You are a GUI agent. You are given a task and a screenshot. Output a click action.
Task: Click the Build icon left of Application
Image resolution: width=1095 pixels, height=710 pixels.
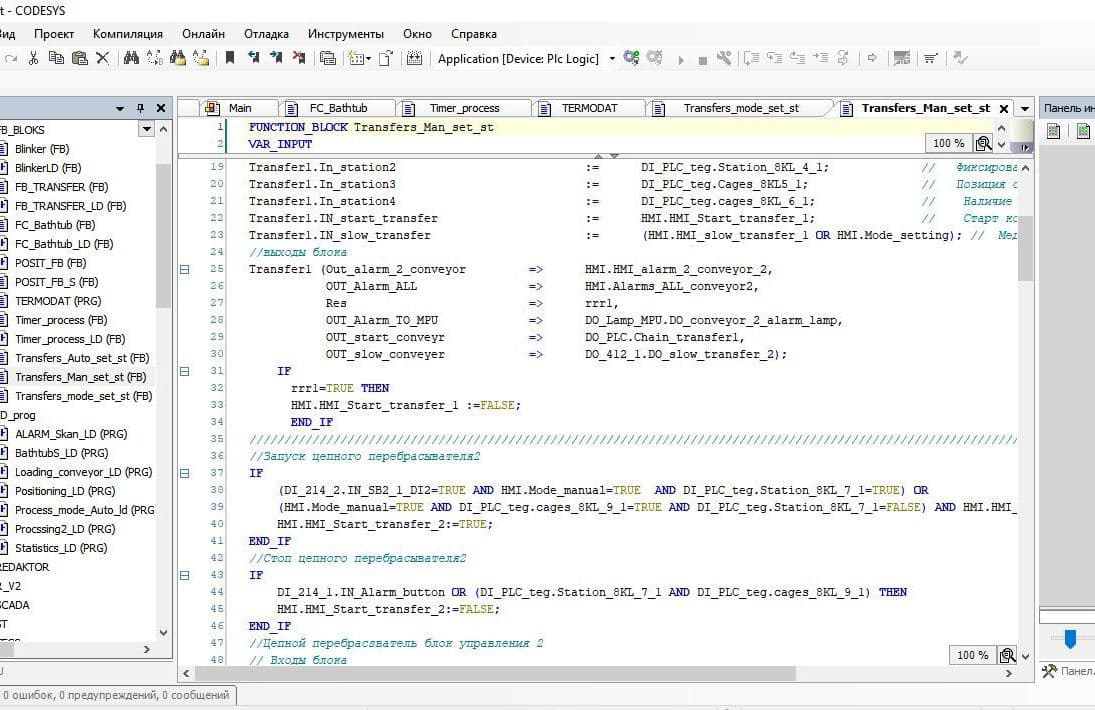click(x=414, y=59)
